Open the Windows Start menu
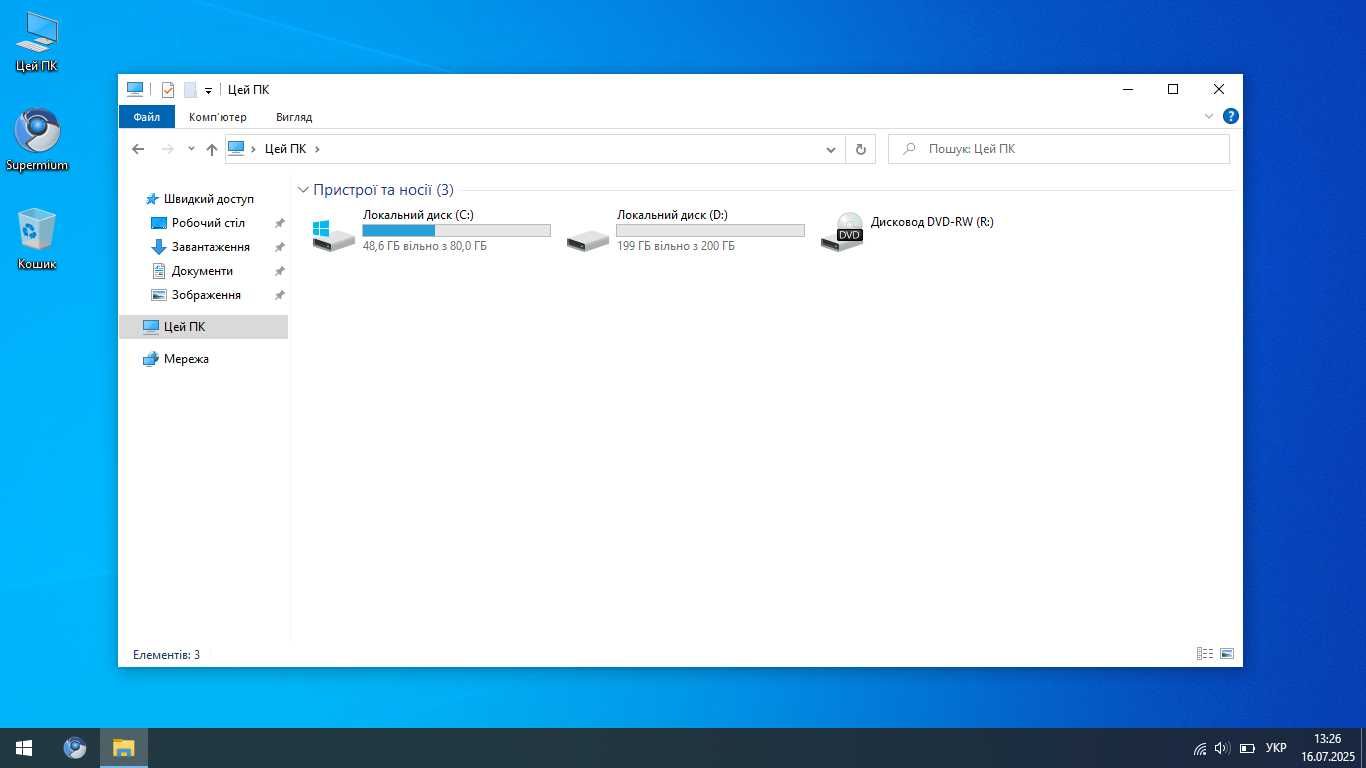The width and height of the screenshot is (1366, 768). 24,748
